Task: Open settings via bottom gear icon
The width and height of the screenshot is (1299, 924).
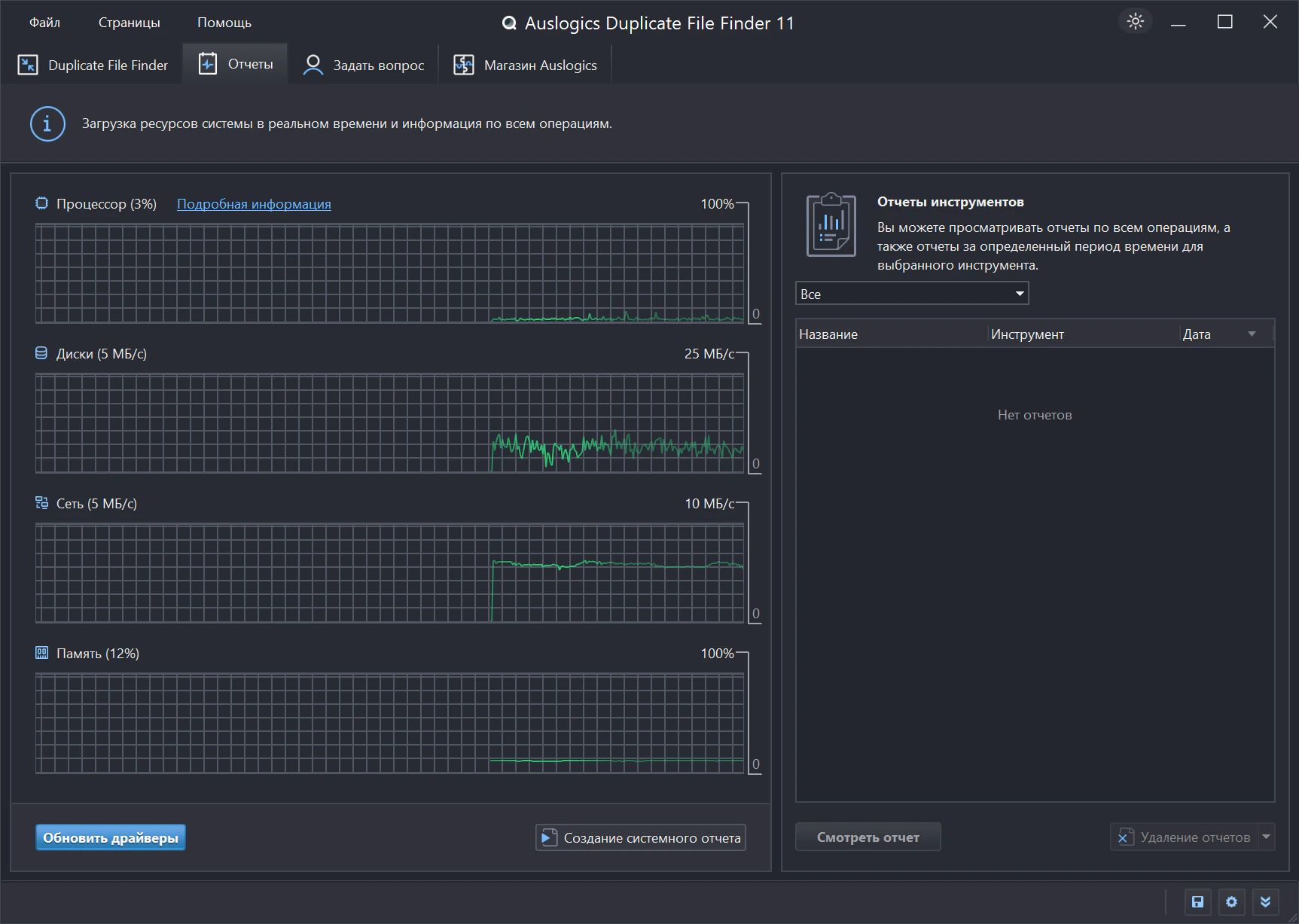Action: pyautogui.click(x=1231, y=901)
